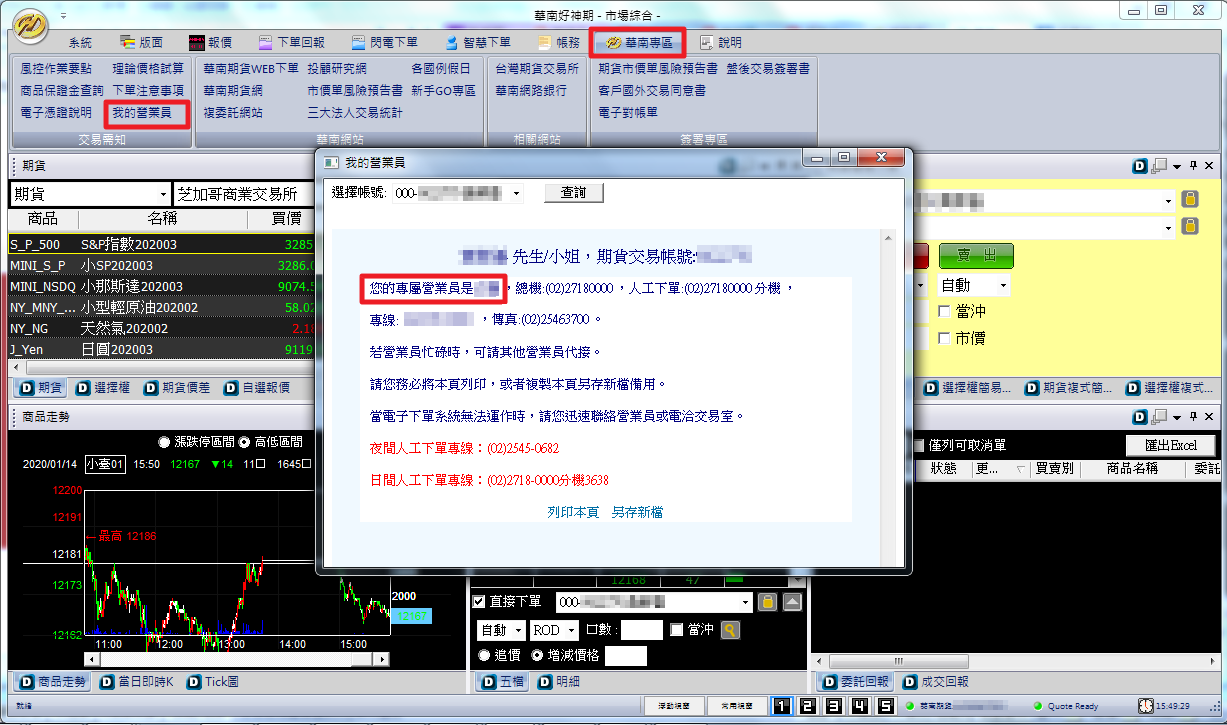Switch to the 期貨價差 panel tab

tap(176, 388)
